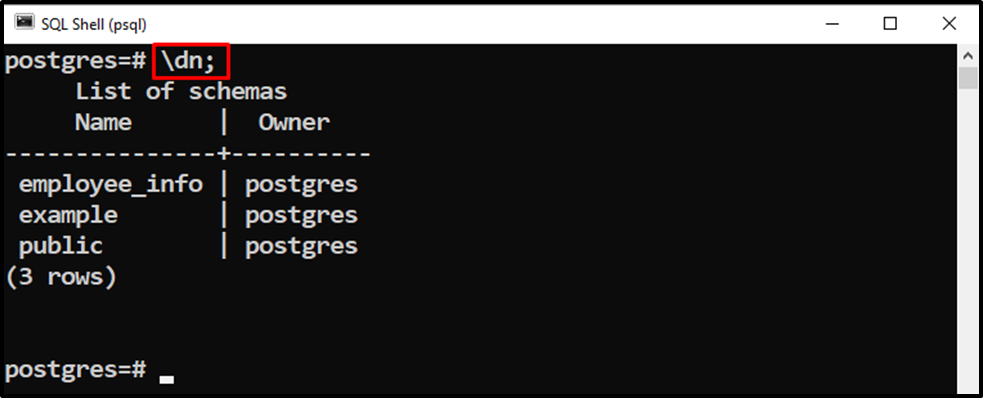Select the example schema name
The height and width of the screenshot is (398, 983).
(68, 216)
